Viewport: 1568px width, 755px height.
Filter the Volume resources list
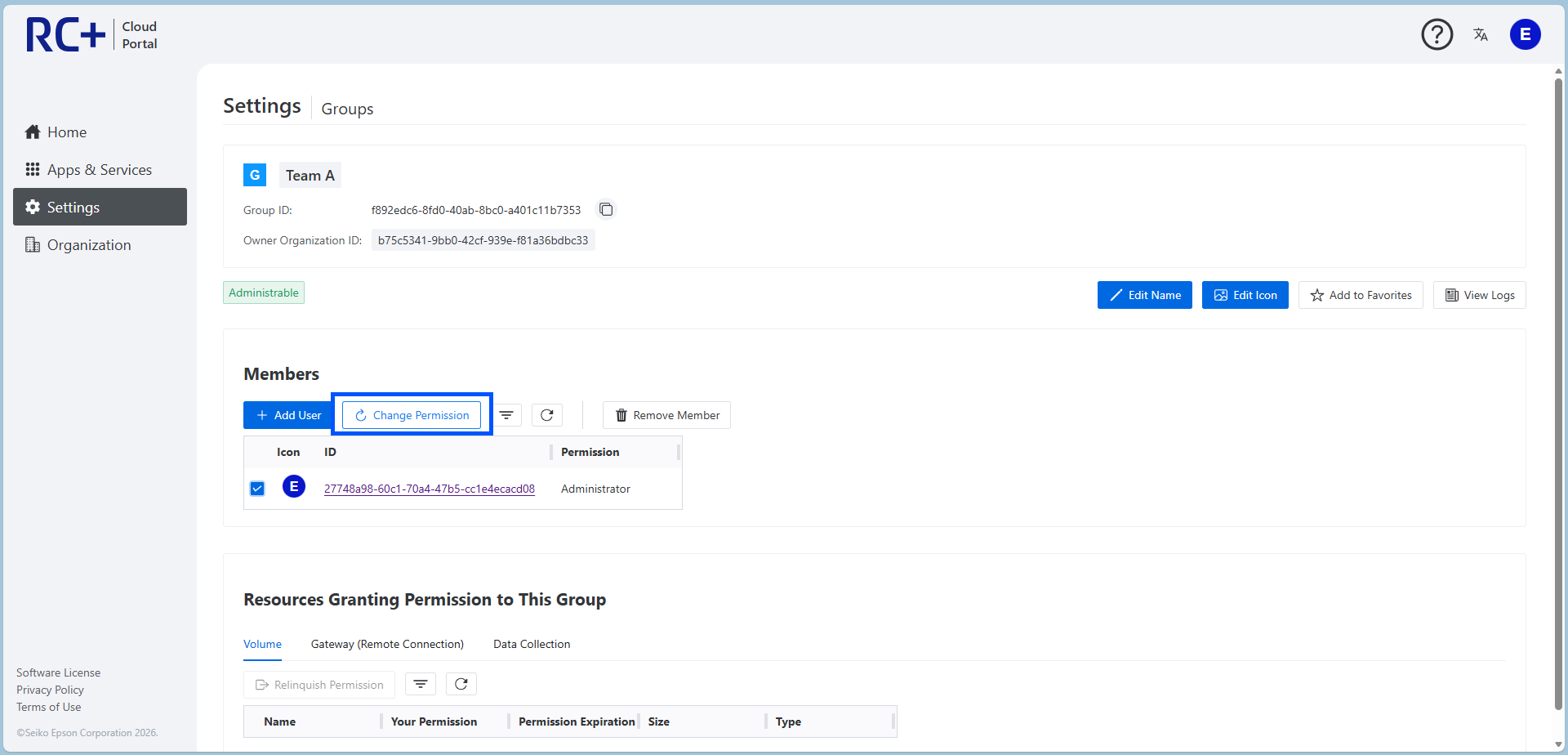pyautogui.click(x=421, y=684)
